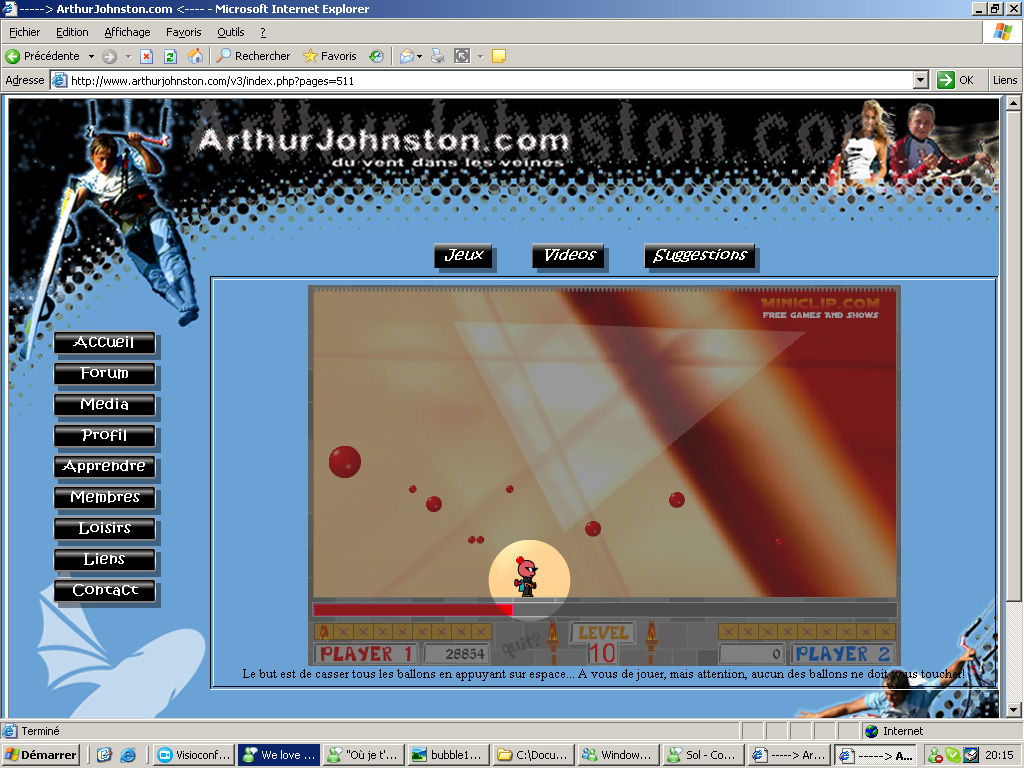Open the Affichage menu
The width and height of the screenshot is (1024, 768).
tap(127, 32)
